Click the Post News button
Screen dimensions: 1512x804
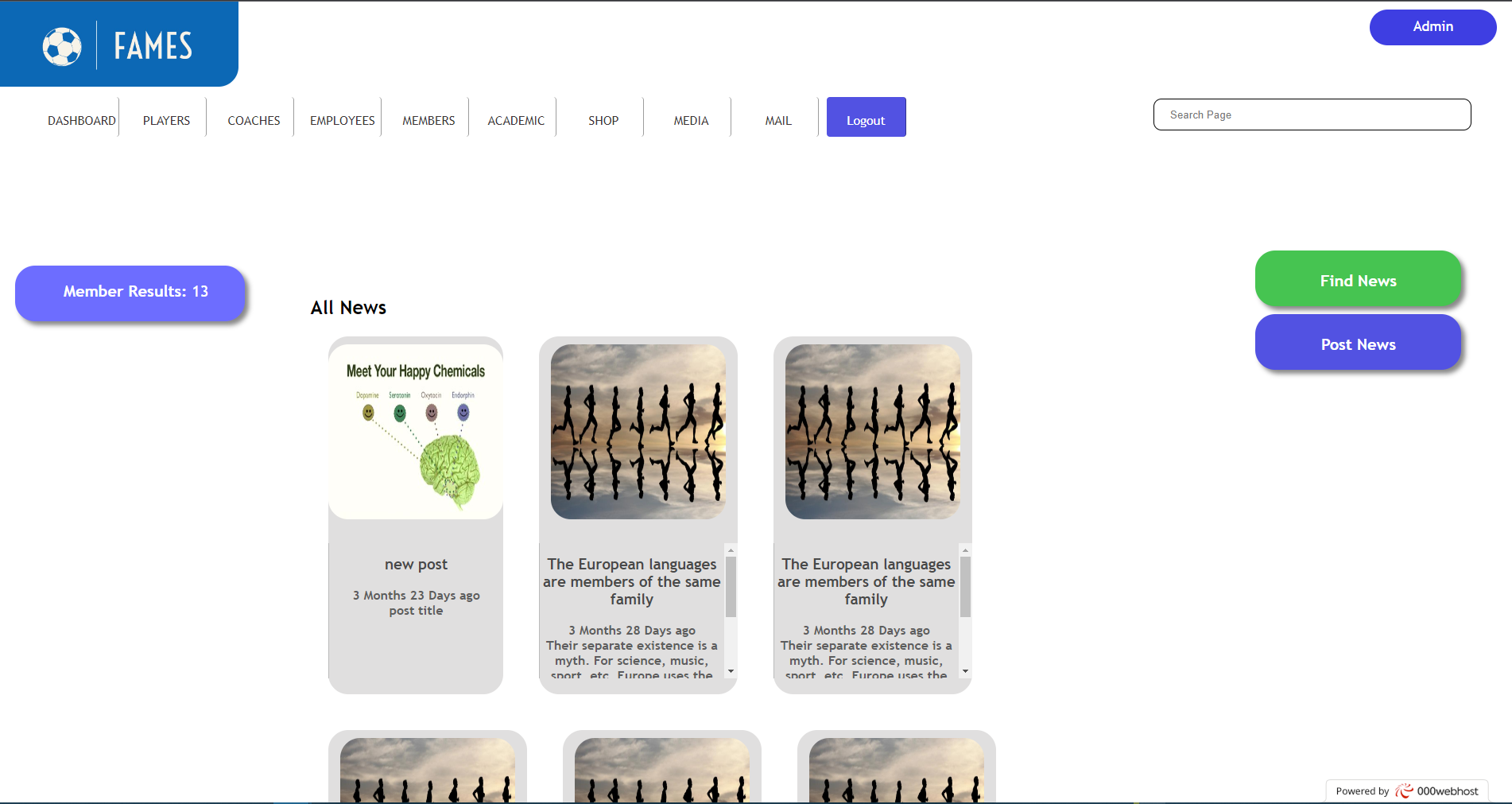1358,343
